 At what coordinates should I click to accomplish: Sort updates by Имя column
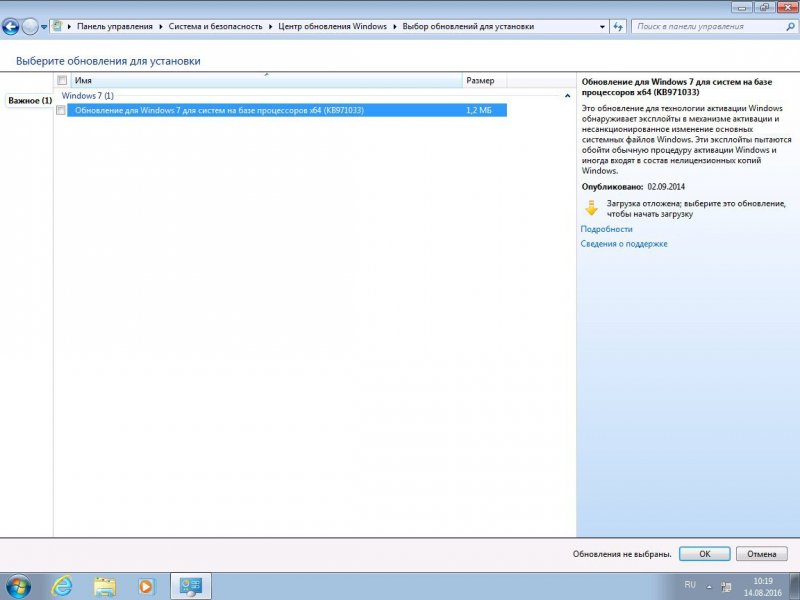tap(267, 80)
